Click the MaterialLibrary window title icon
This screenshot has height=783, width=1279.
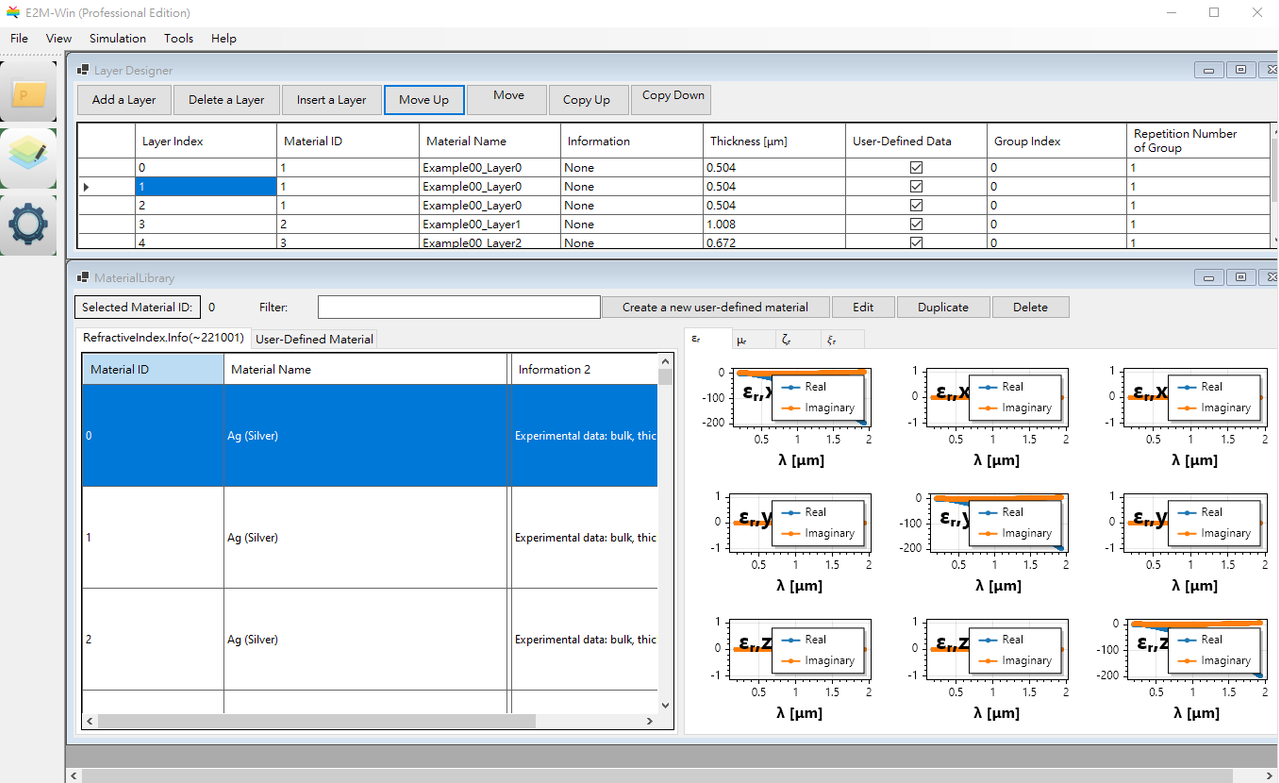83,277
